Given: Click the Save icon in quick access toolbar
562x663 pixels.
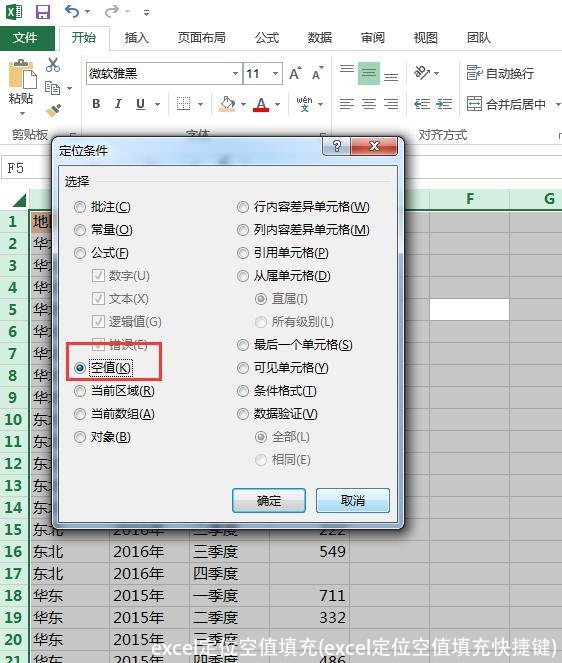Looking at the screenshot, I should coord(43,12).
